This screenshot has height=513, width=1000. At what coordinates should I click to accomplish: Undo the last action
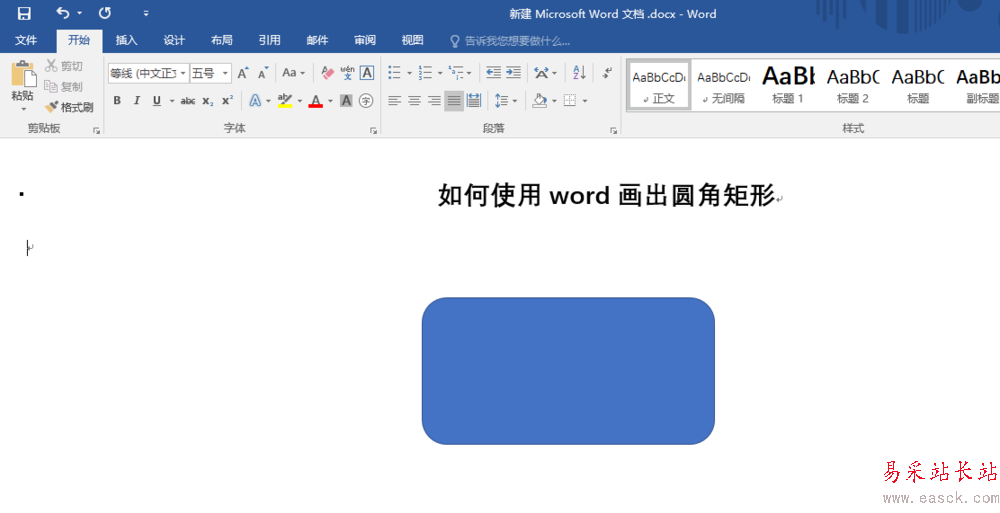pyautogui.click(x=62, y=13)
